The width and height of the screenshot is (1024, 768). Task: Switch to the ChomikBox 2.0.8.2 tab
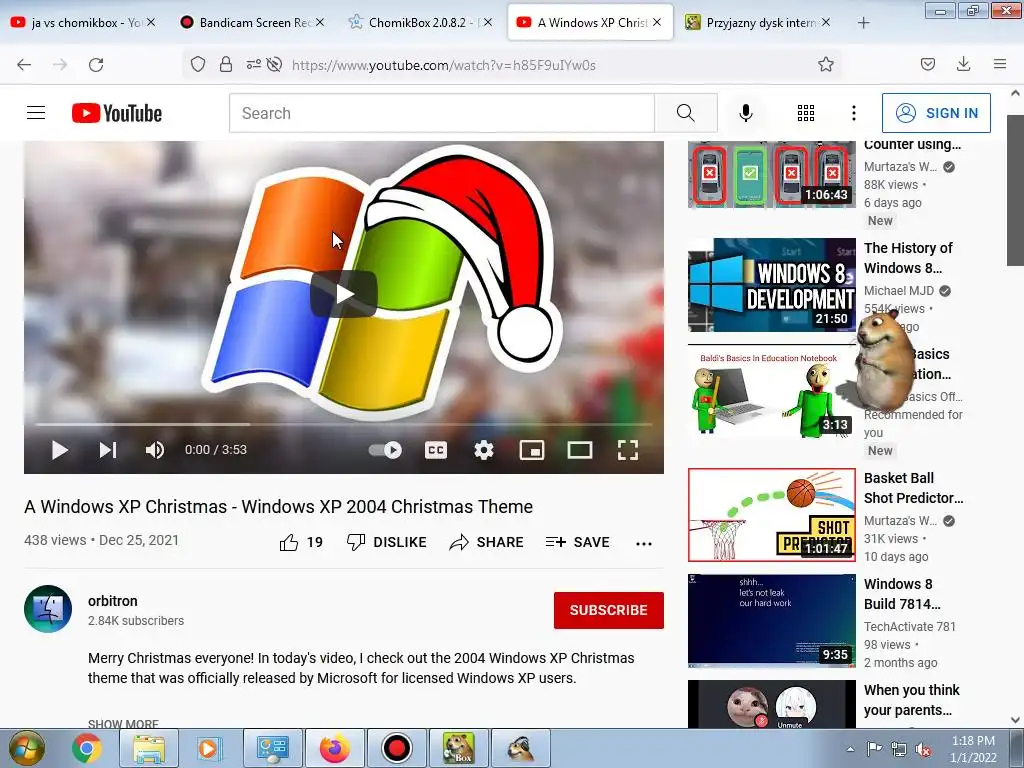tap(421, 22)
